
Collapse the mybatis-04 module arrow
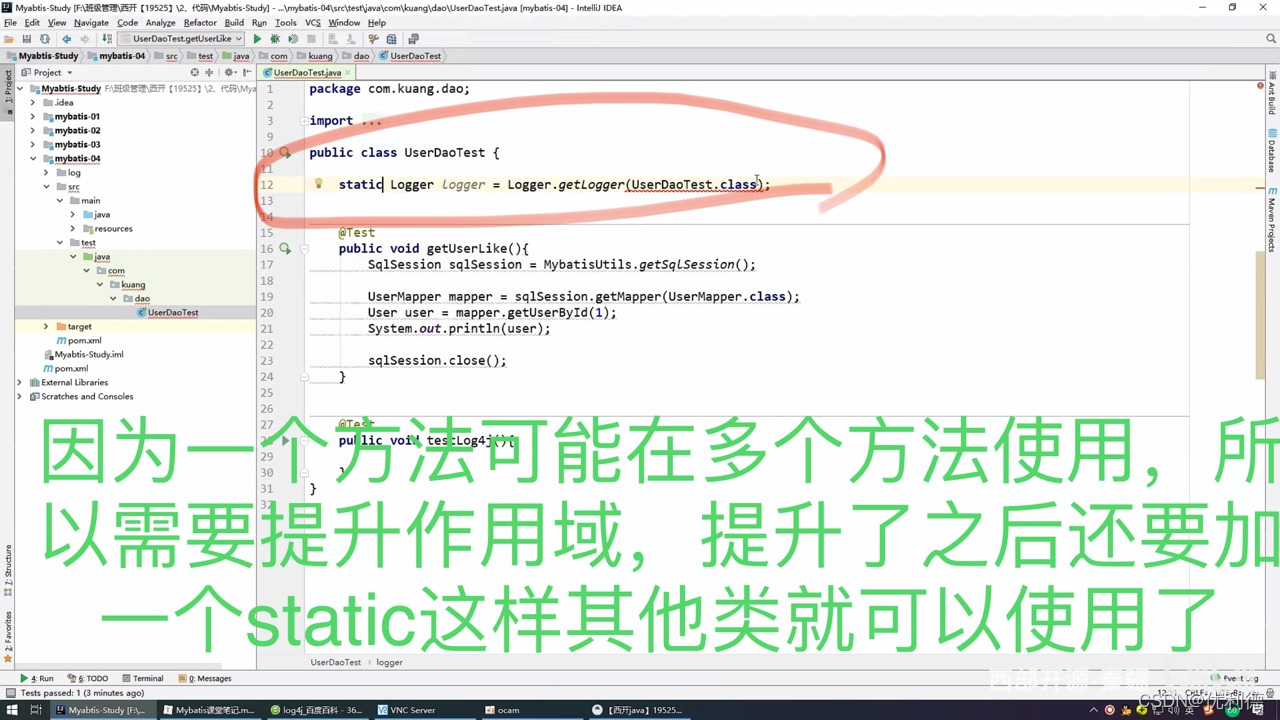click(x=33, y=158)
